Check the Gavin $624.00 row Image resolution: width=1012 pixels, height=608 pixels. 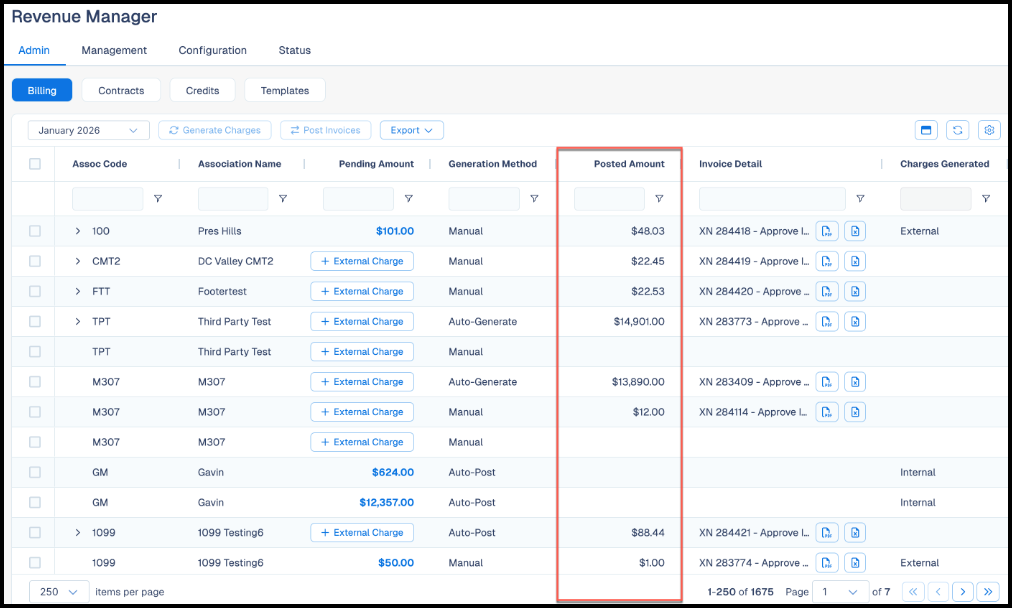pyautogui.click(x=35, y=472)
